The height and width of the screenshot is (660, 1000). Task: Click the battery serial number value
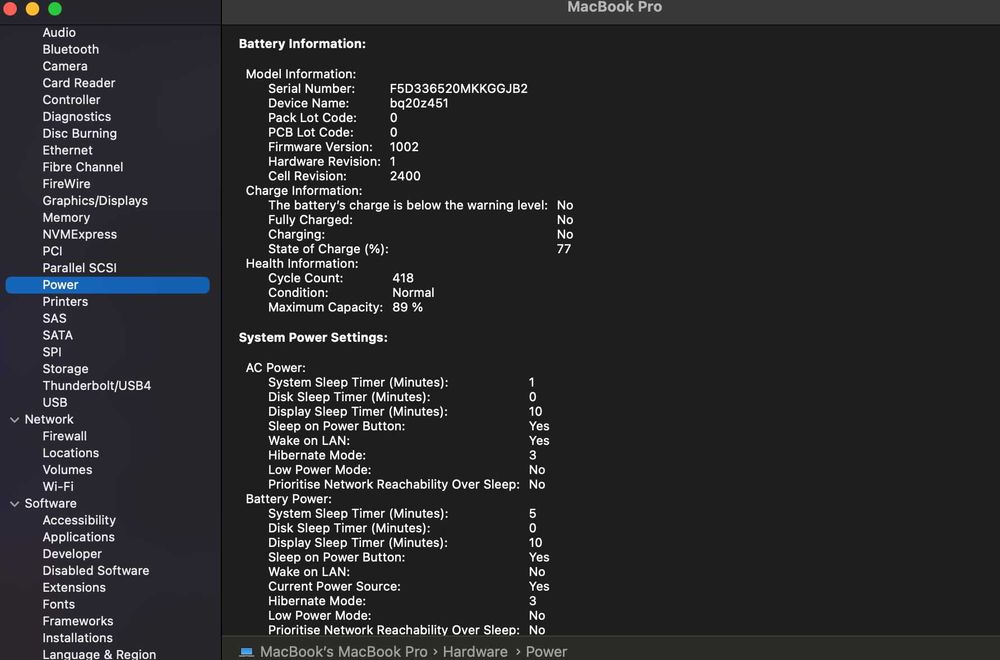(459, 89)
